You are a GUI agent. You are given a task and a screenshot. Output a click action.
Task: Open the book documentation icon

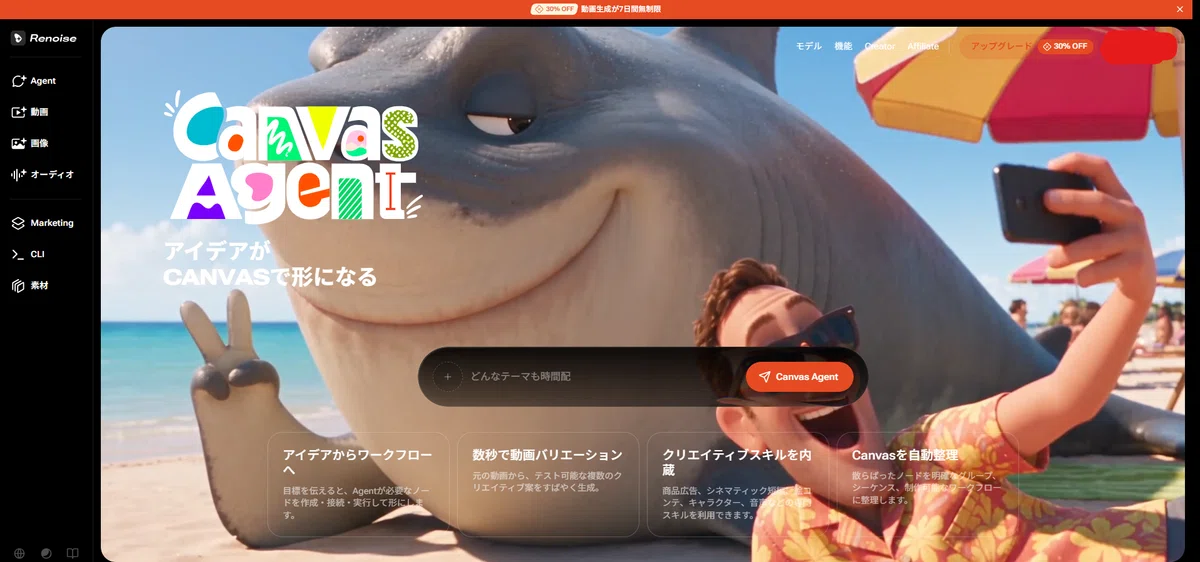[x=72, y=553]
